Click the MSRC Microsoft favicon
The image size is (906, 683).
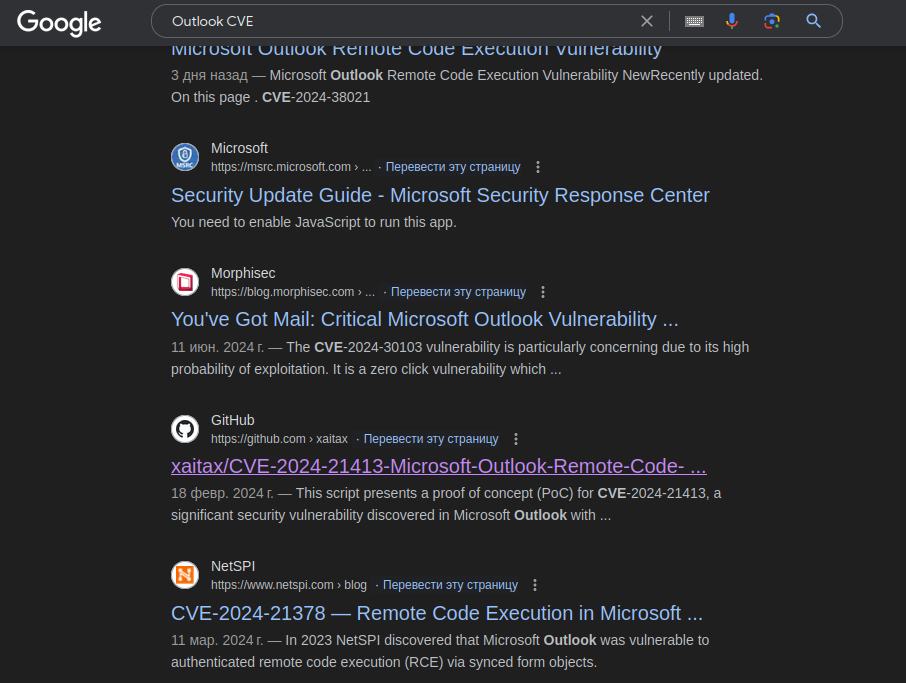(x=185, y=157)
